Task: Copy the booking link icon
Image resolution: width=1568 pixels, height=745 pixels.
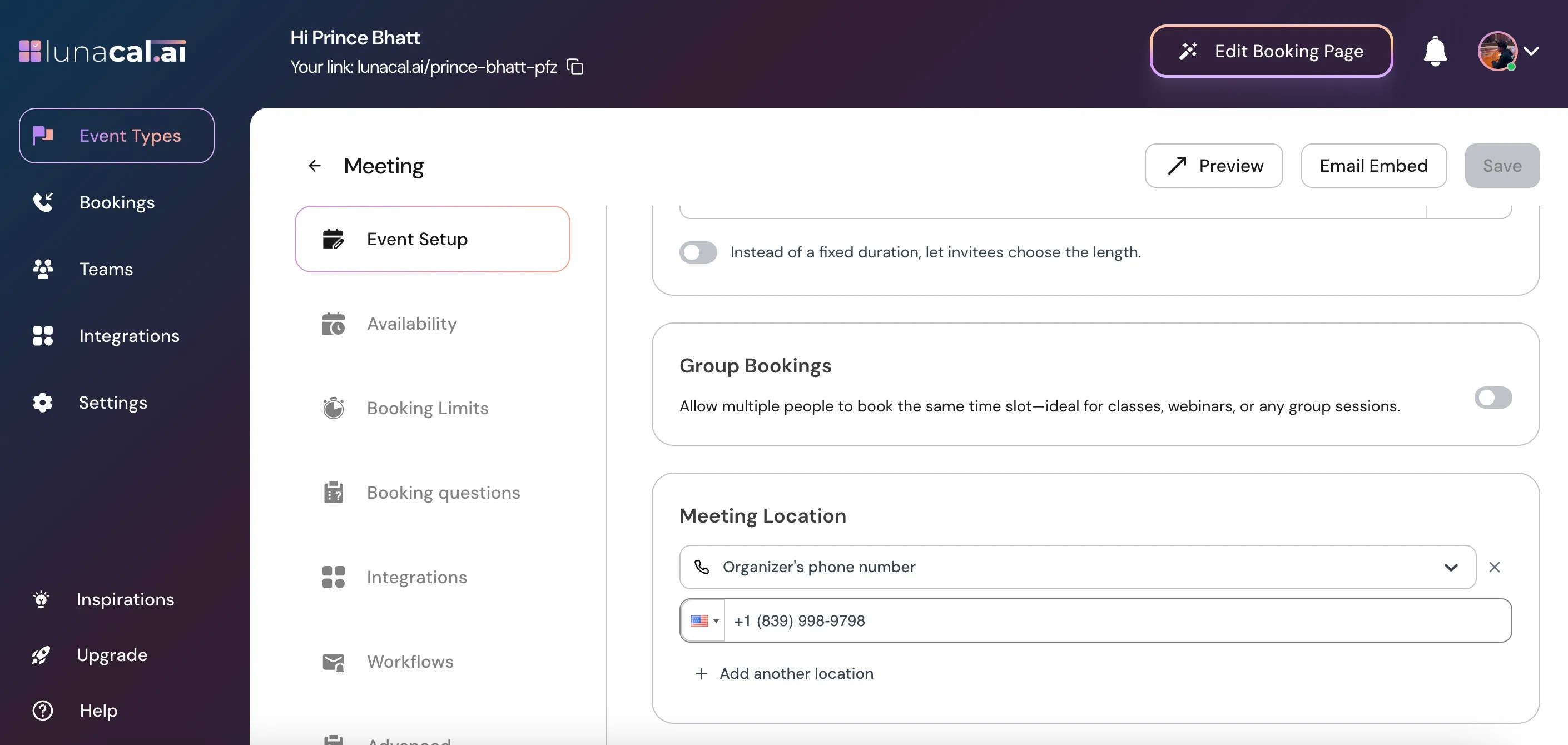Action: pyautogui.click(x=574, y=67)
